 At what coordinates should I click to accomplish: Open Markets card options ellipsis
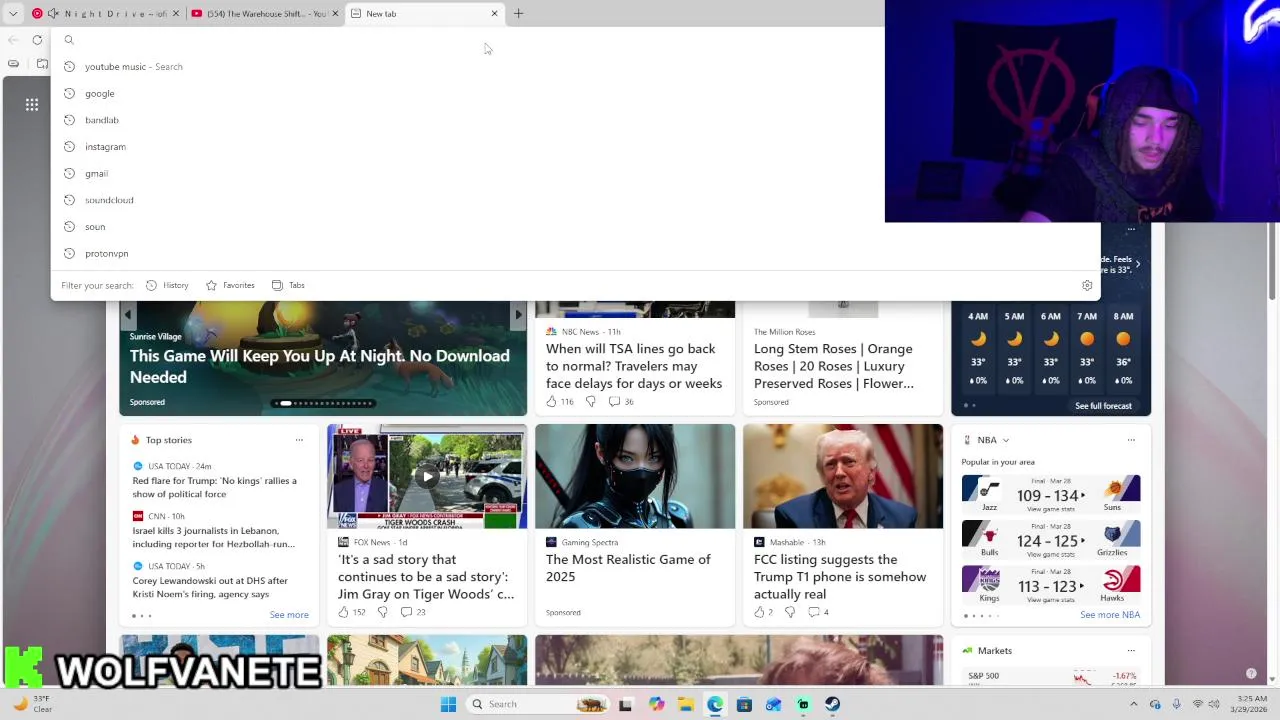point(1131,651)
